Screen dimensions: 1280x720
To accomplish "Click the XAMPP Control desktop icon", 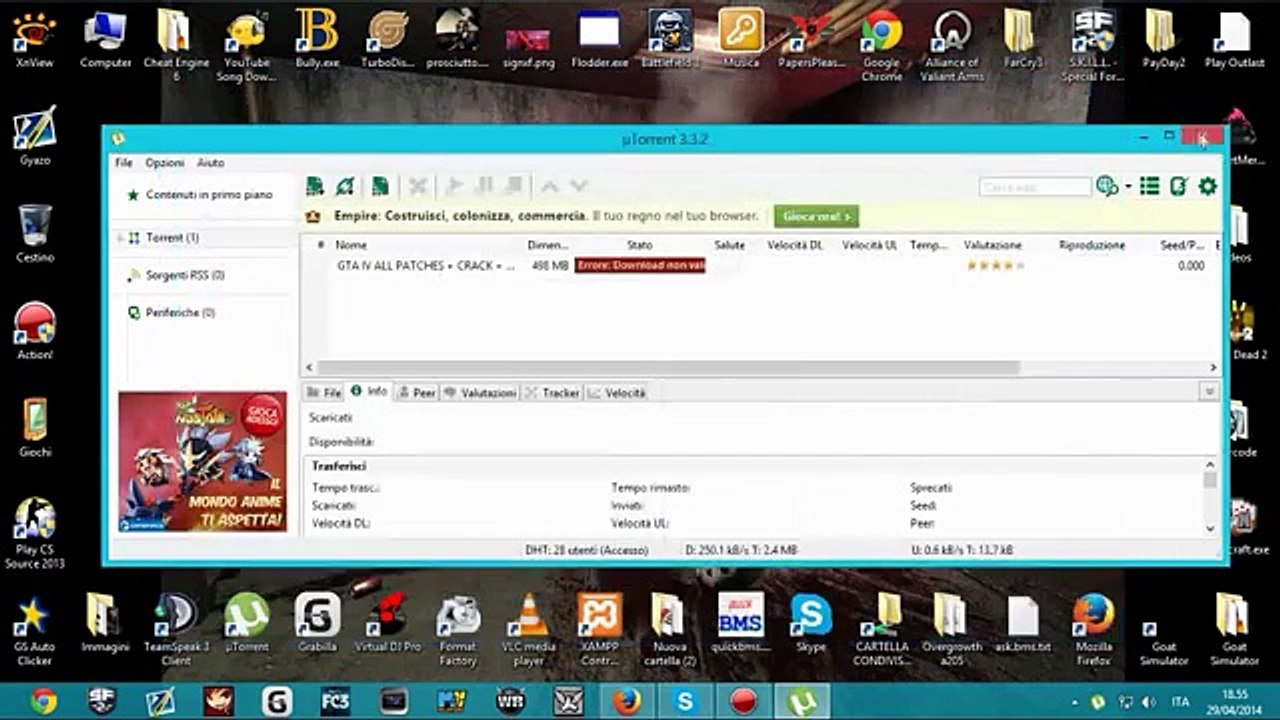I will point(600,629).
